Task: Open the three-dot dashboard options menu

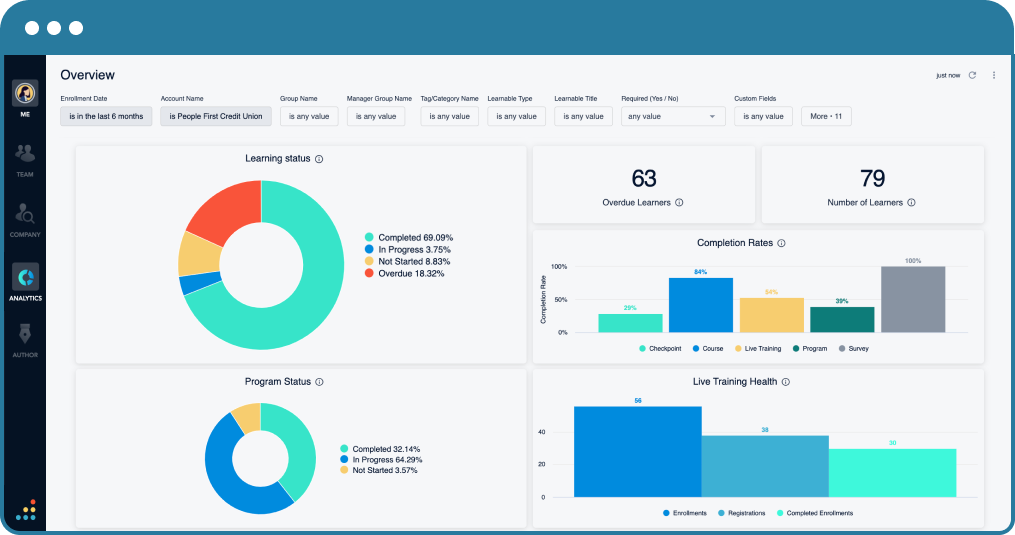Action: point(993,75)
